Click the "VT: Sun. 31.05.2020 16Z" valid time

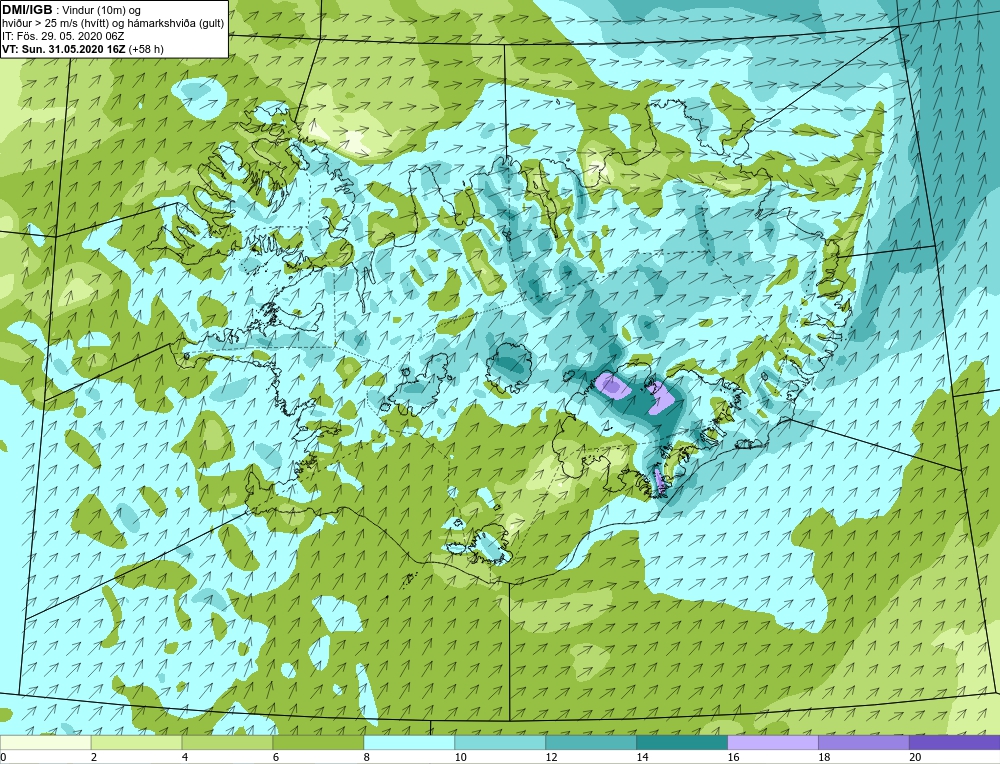(64, 49)
